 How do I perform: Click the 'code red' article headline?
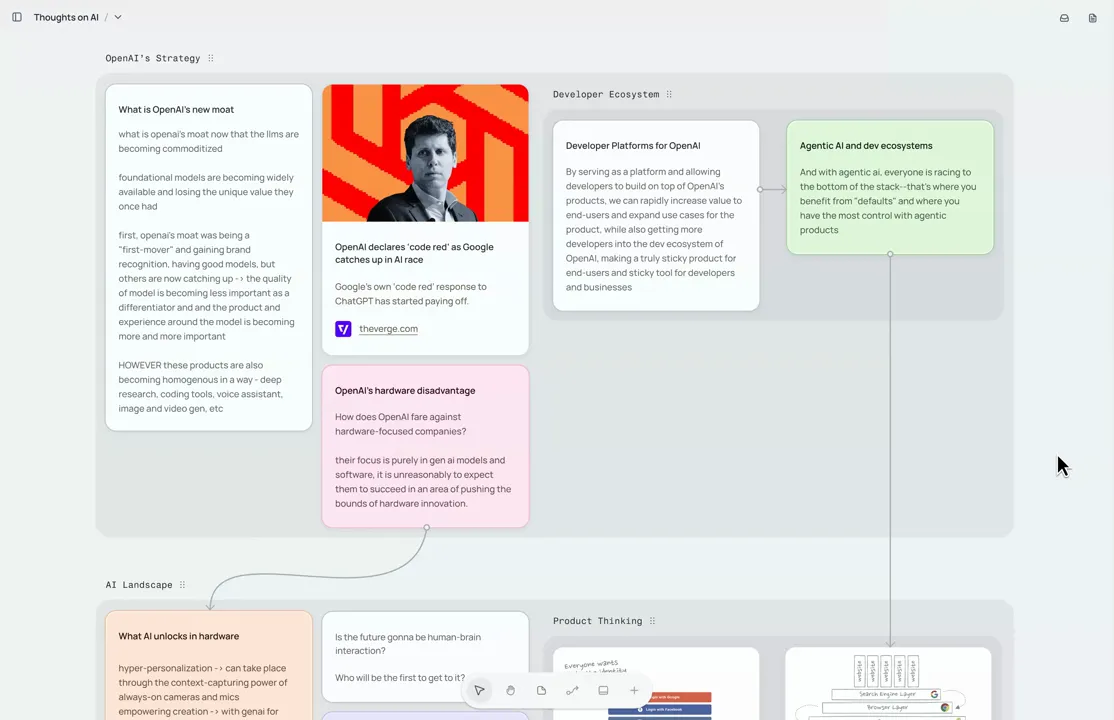(x=414, y=253)
